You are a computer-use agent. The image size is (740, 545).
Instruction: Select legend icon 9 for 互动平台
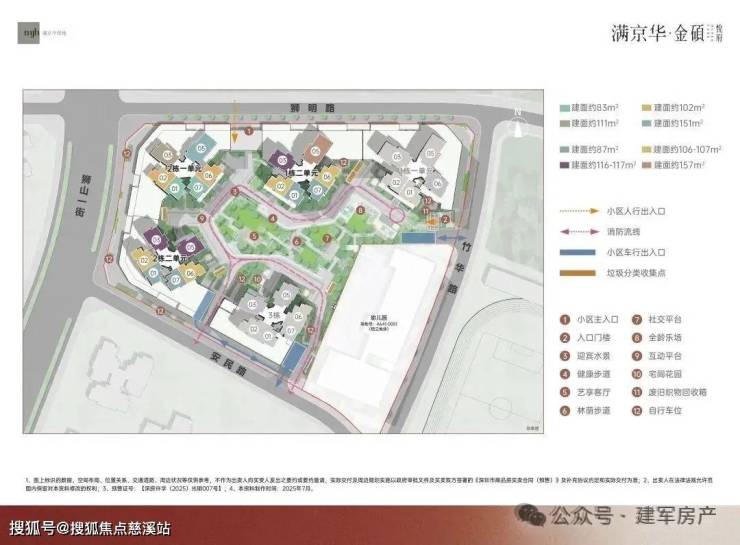637,356
